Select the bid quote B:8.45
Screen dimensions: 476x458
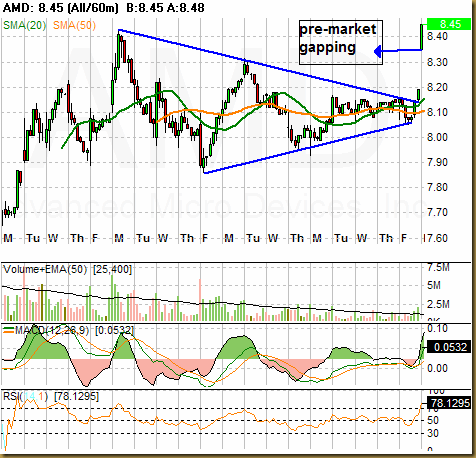tap(145, 8)
